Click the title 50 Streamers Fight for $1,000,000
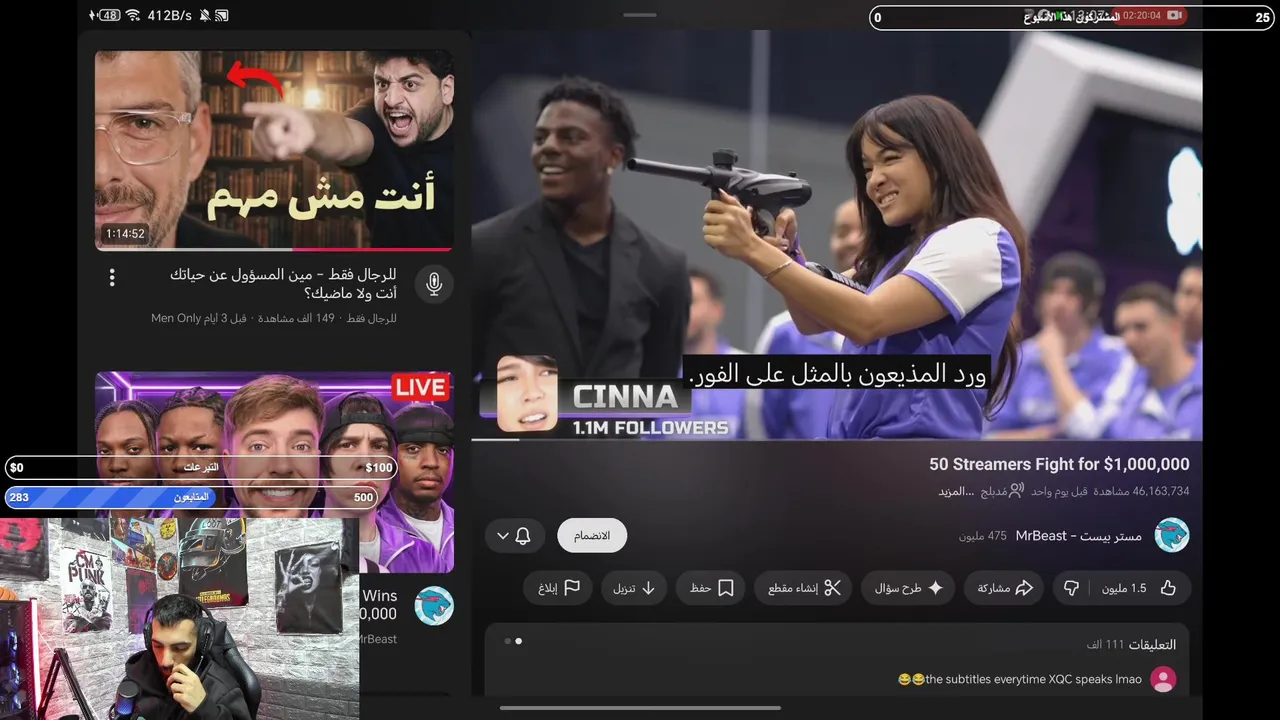1280x720 pixels. click(x=1059, y=464)
